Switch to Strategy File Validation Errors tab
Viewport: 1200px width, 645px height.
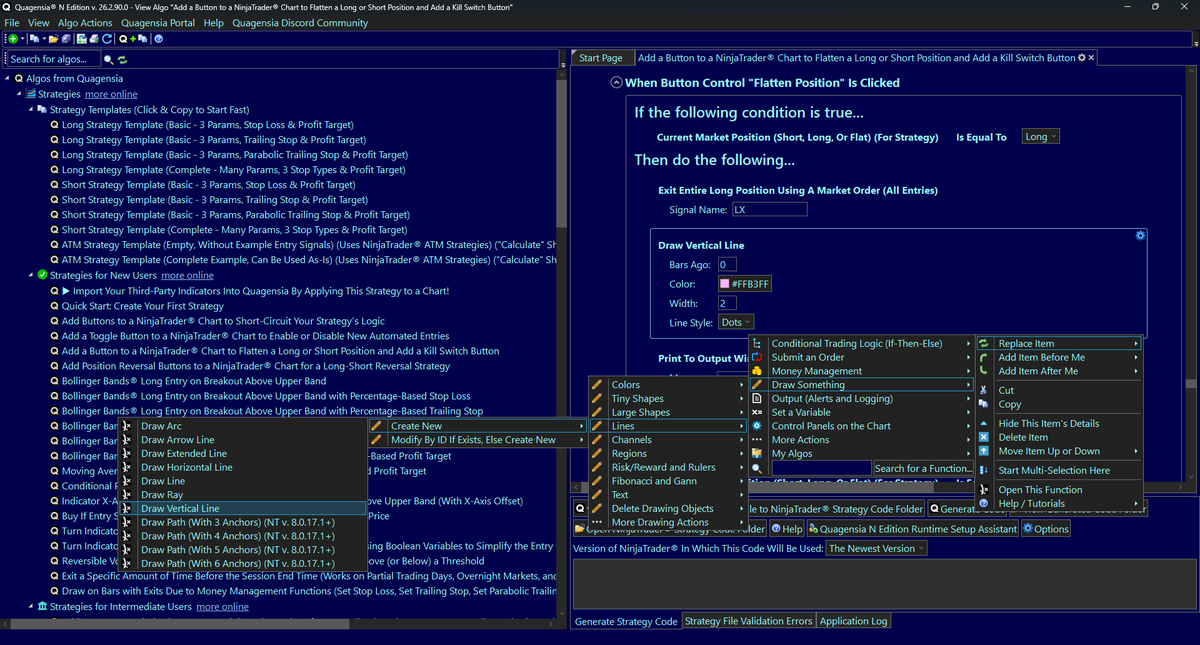click(749, 621)
